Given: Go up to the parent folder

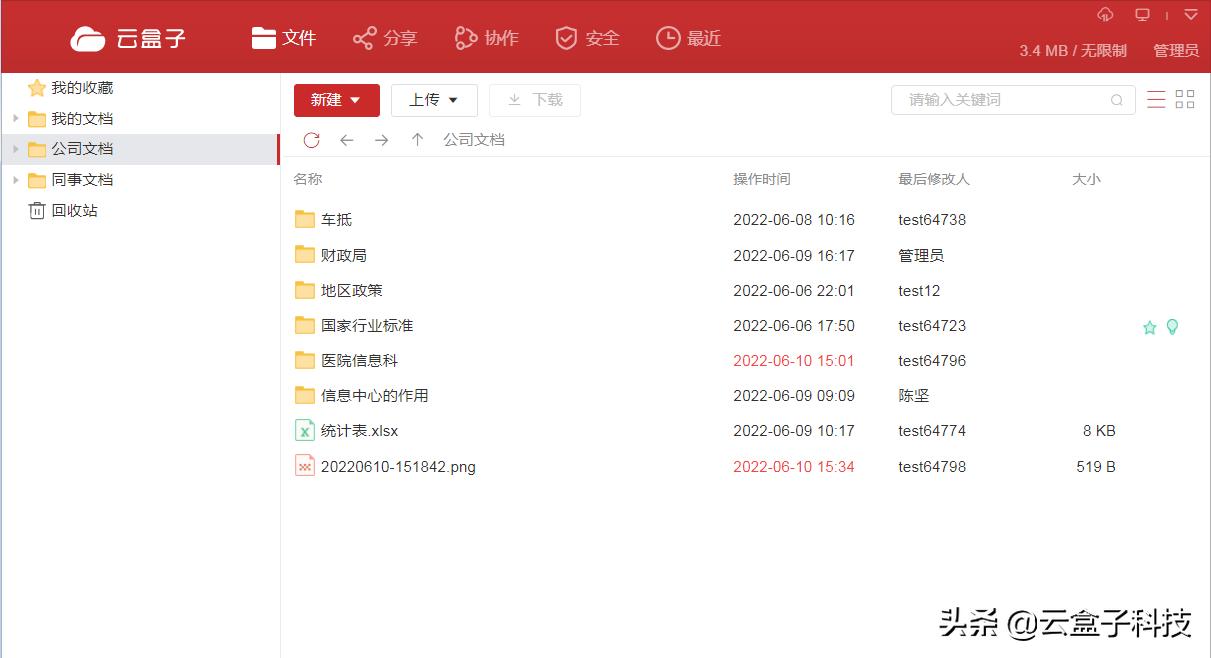Looking at the screenshot, I should [417, 140].
